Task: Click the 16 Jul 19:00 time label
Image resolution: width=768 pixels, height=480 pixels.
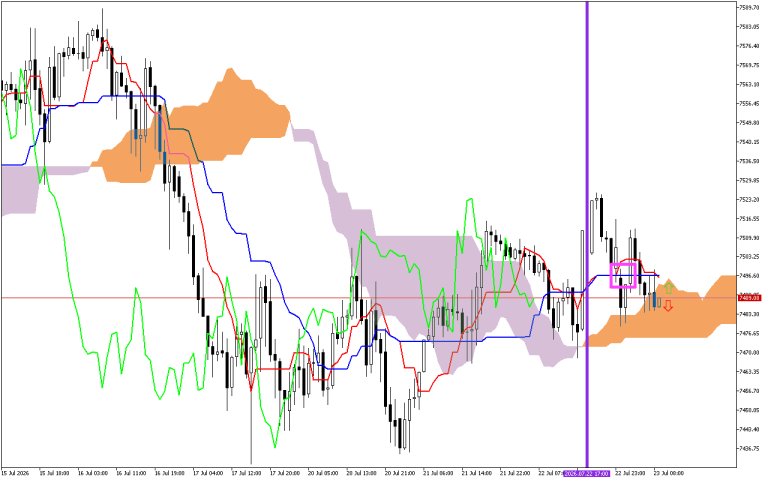Action: [169, 474]
